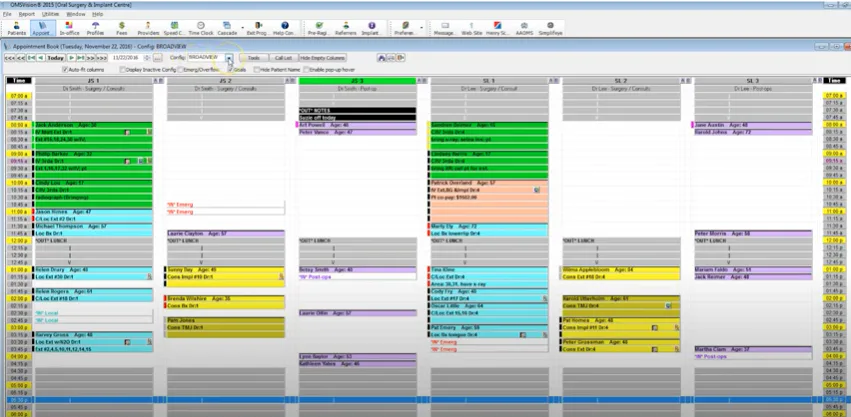Open the Appointment book toolbar icon
The image size is (851, 417).
pyautogui.click(x=42, y=28)
